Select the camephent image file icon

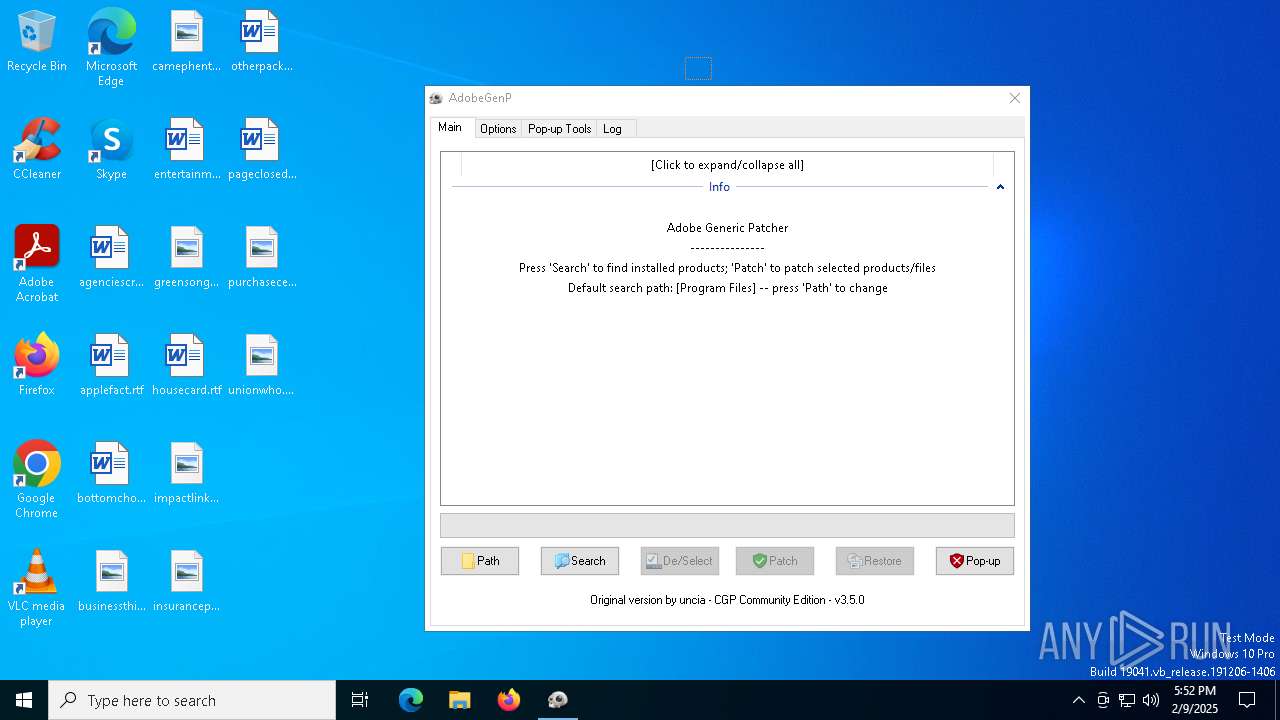[x=186, y=41]
